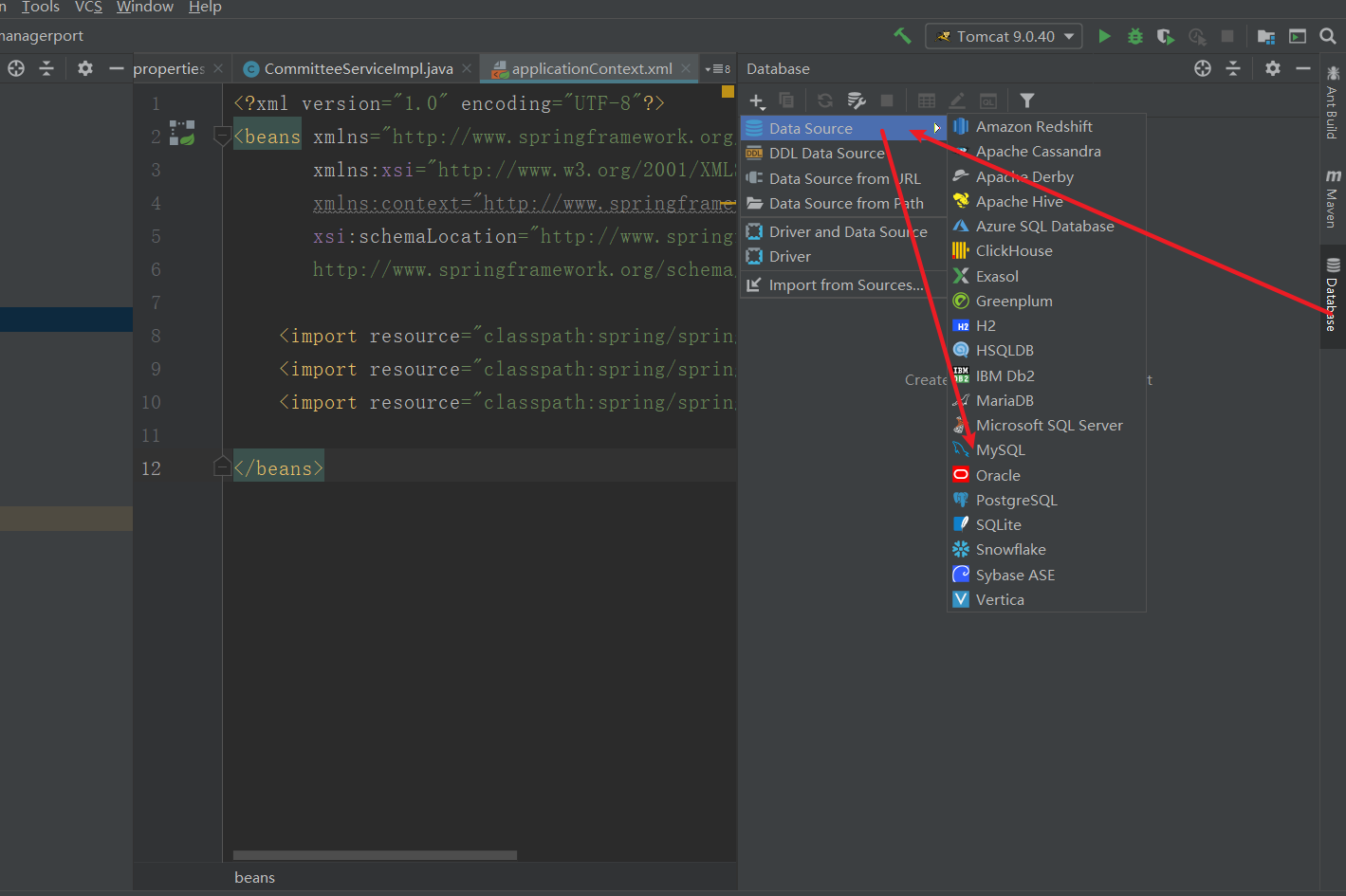This screenshot has width=1346, height=896.
Task: Select H2 data source
Action: coord(1046,325)
